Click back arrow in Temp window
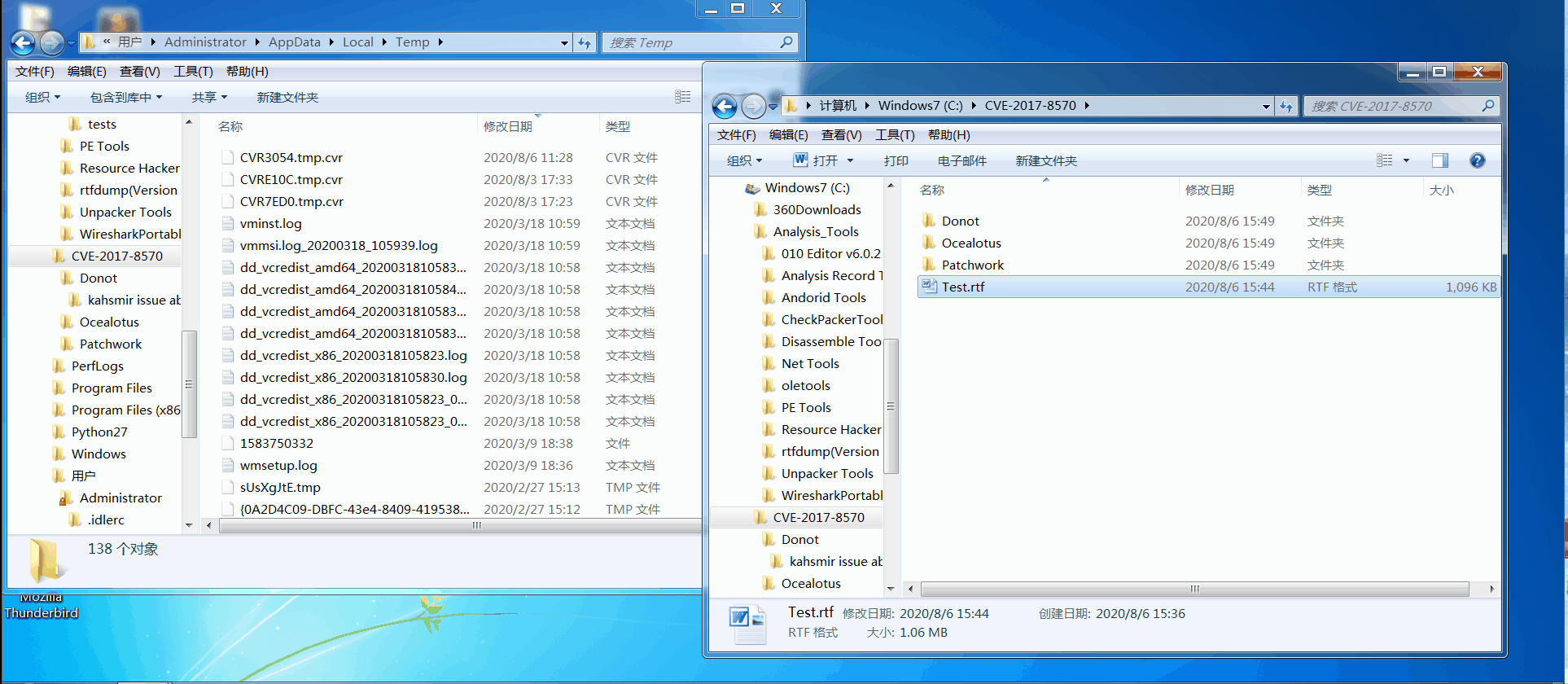Image resolution: width=1568 pixels, height=684 pixels. point(23,42)
